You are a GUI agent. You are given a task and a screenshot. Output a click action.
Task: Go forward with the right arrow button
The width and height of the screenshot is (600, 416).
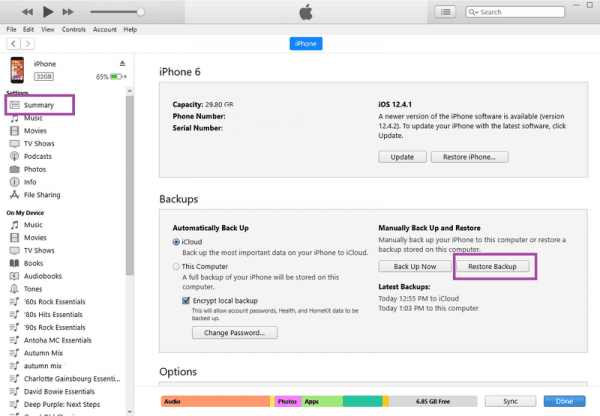[x=28, y=44]
